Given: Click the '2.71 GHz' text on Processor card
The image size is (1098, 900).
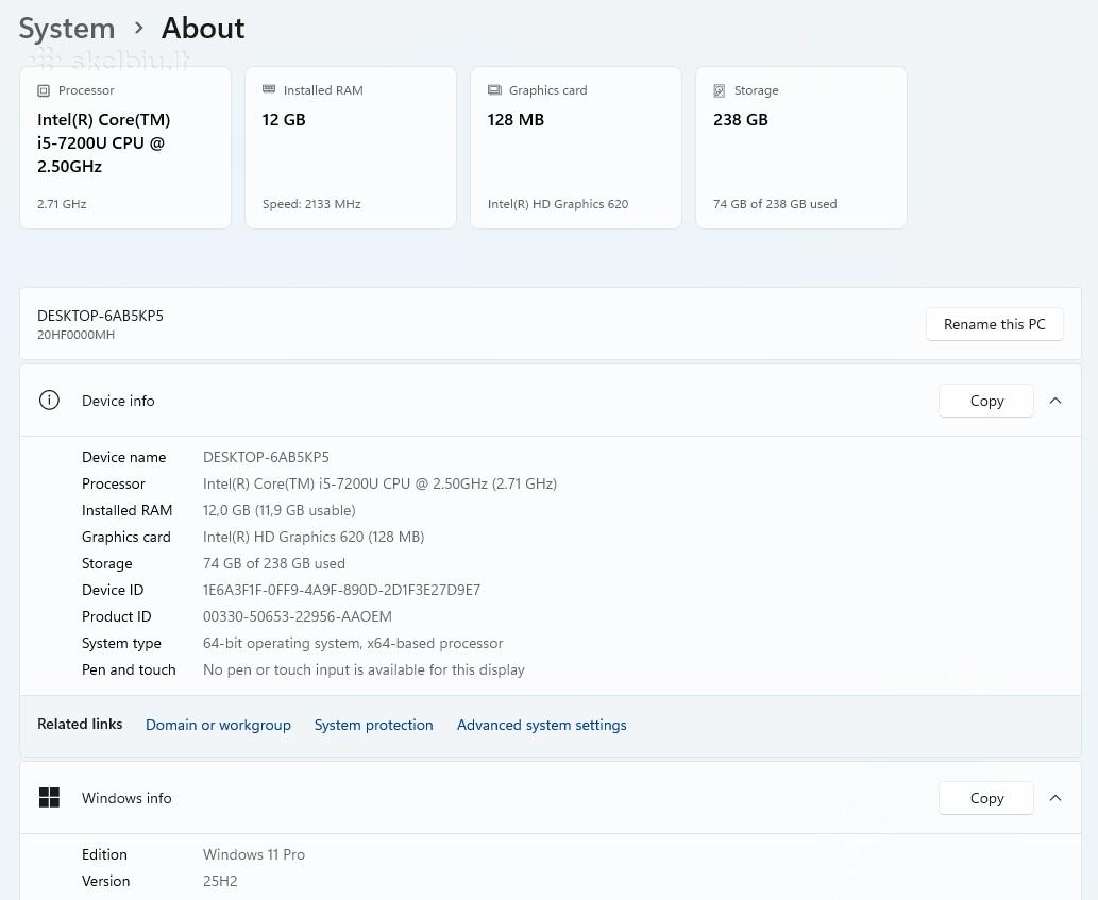Looking at the screenshot, I should click(x=62, y=204).
